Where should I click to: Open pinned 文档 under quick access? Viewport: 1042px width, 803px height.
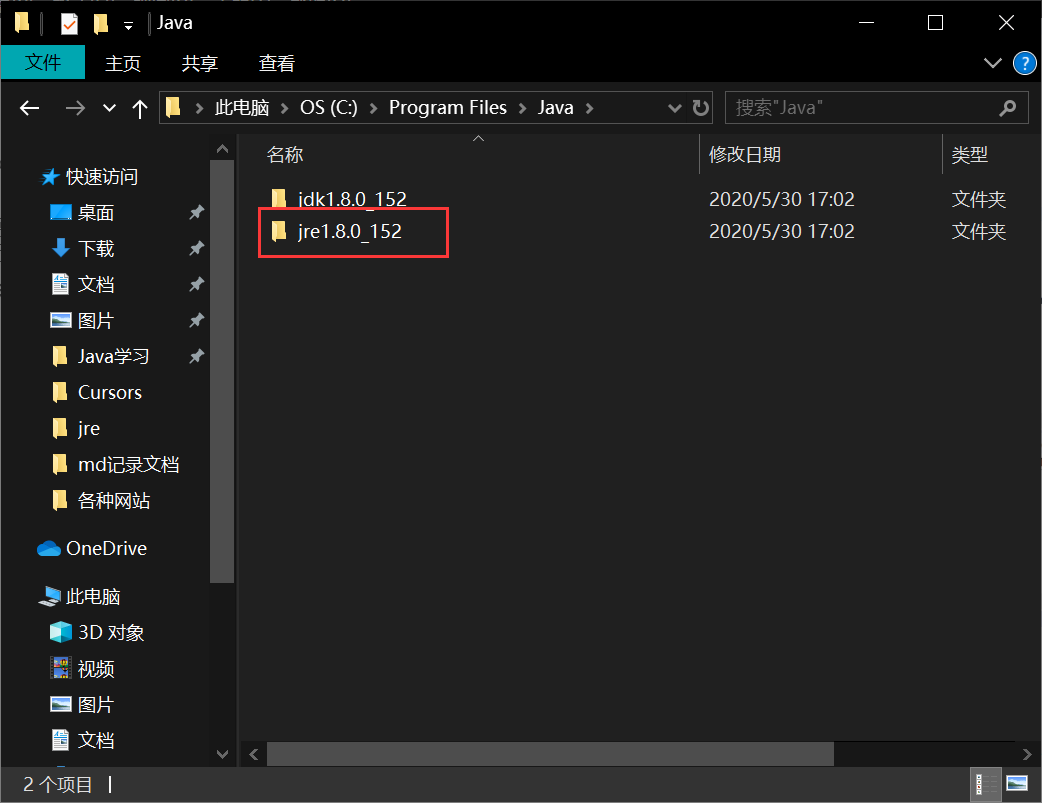[x=96, y=285]
